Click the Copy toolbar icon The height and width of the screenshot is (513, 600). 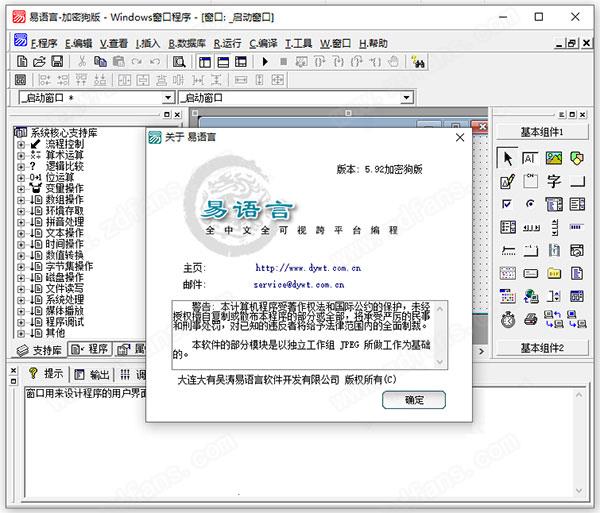coord(100,62)
